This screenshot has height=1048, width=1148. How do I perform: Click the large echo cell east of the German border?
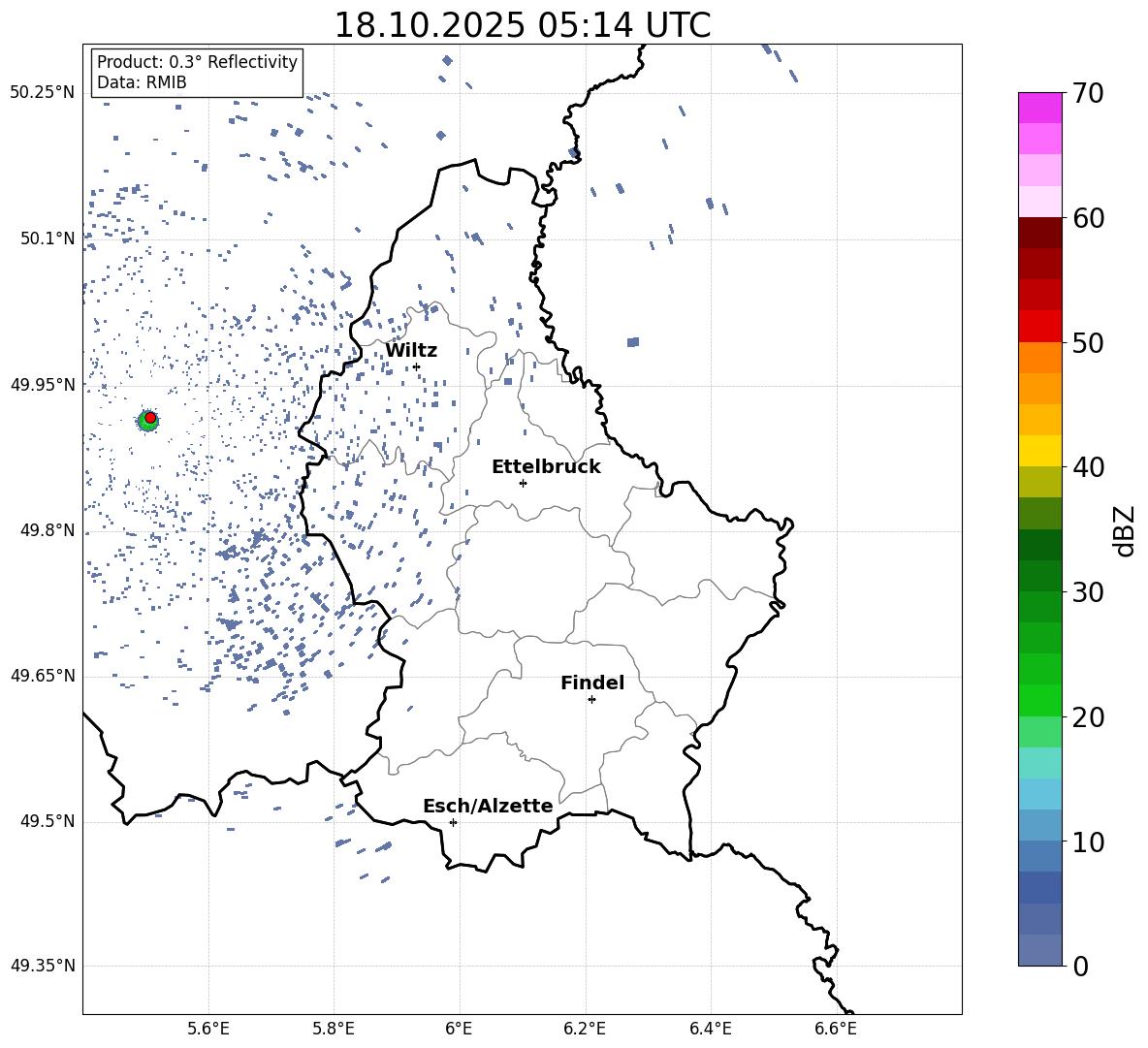click(633, 342)
